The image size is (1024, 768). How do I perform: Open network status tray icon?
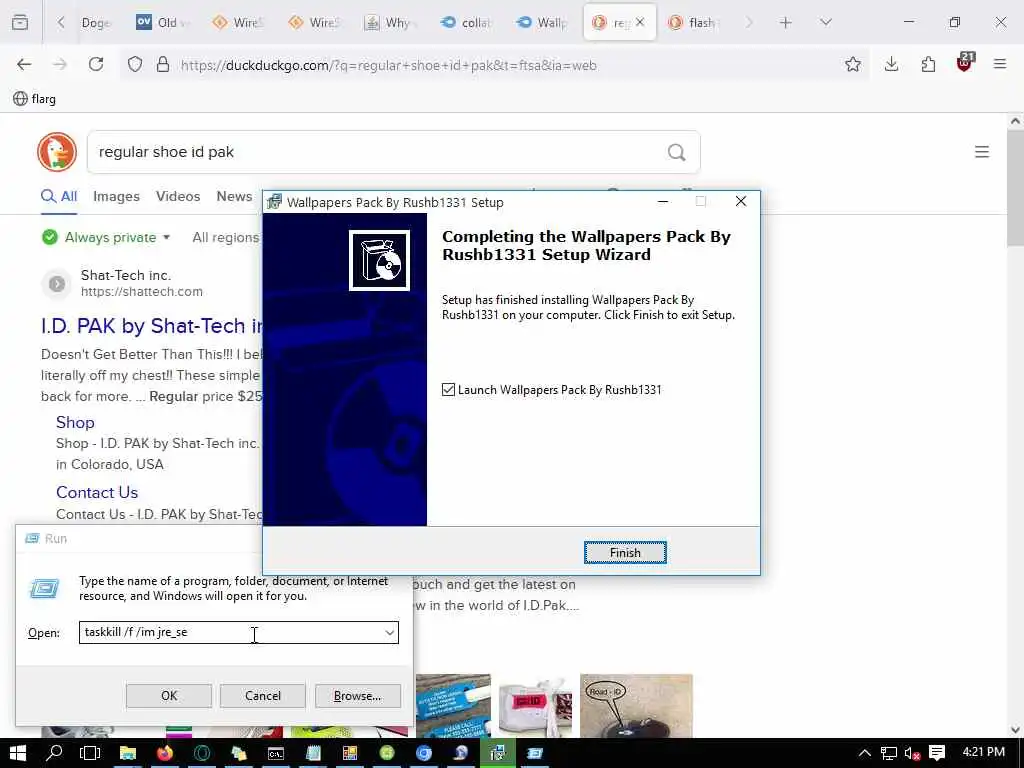point(888,753)
